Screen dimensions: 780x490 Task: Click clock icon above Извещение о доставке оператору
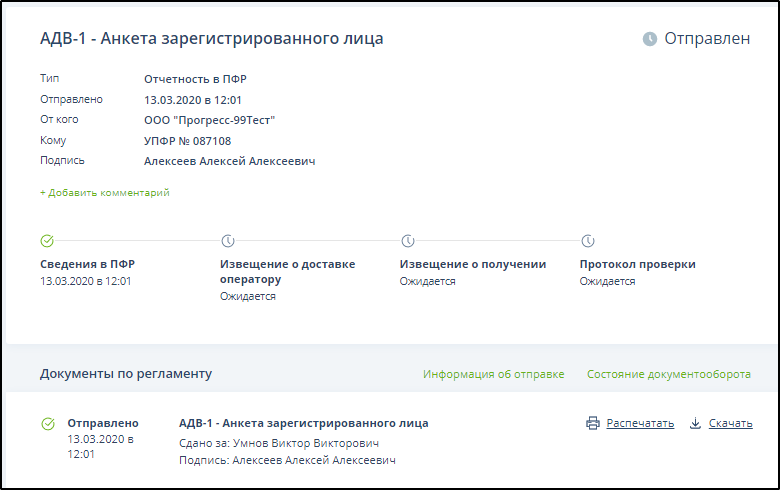(x=227, y=241)
